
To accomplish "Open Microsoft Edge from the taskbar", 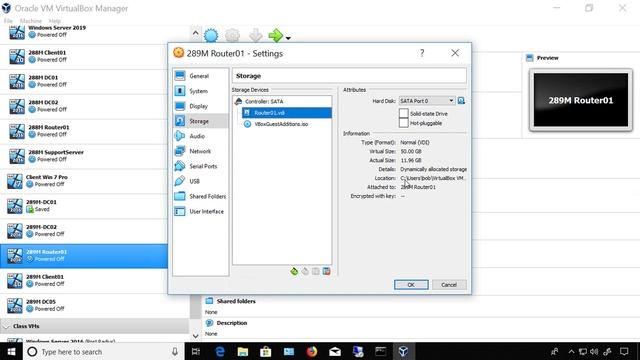I will click(x=220, y=351).
